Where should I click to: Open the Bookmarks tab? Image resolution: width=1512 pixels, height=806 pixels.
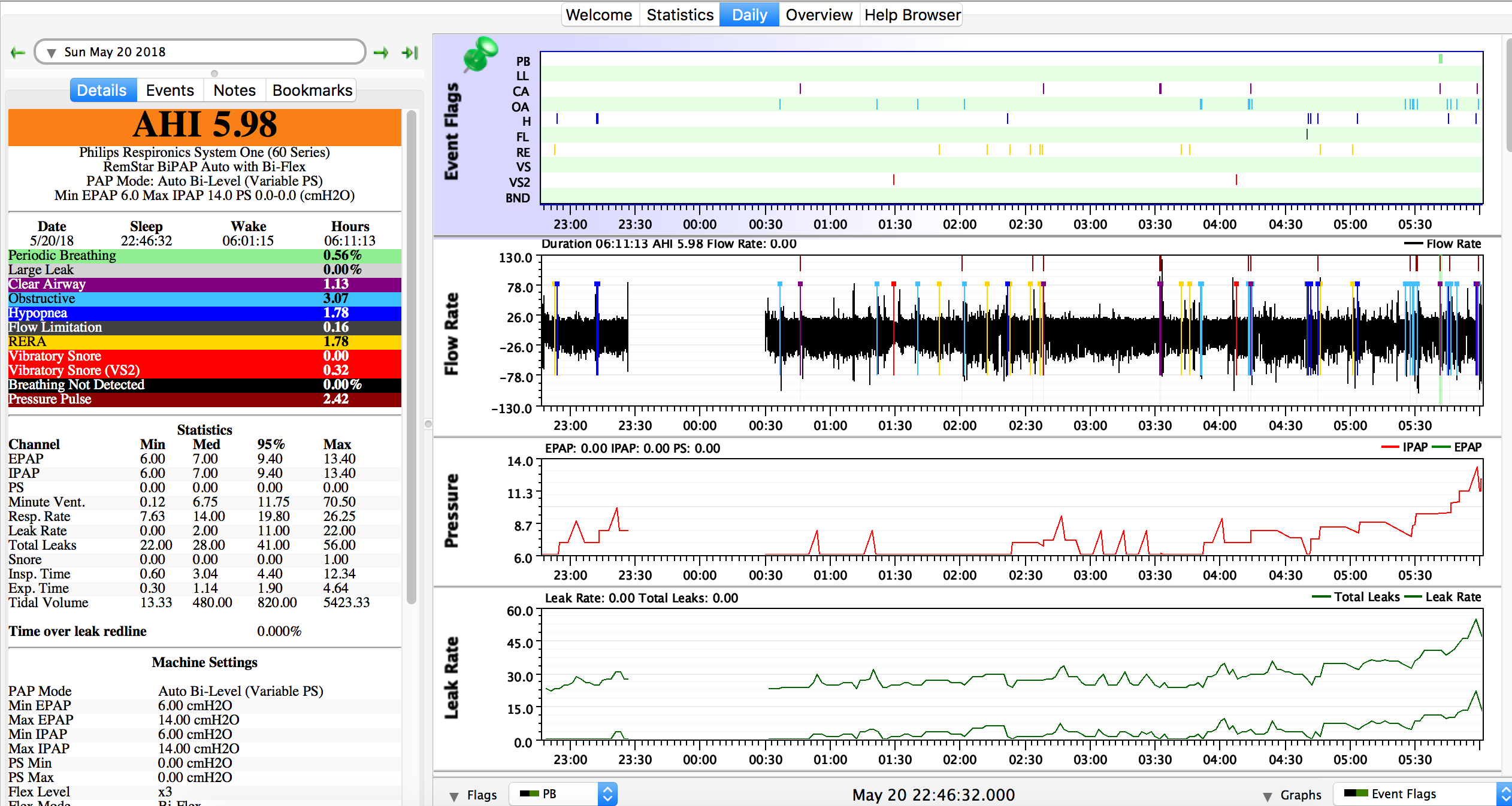312,90
